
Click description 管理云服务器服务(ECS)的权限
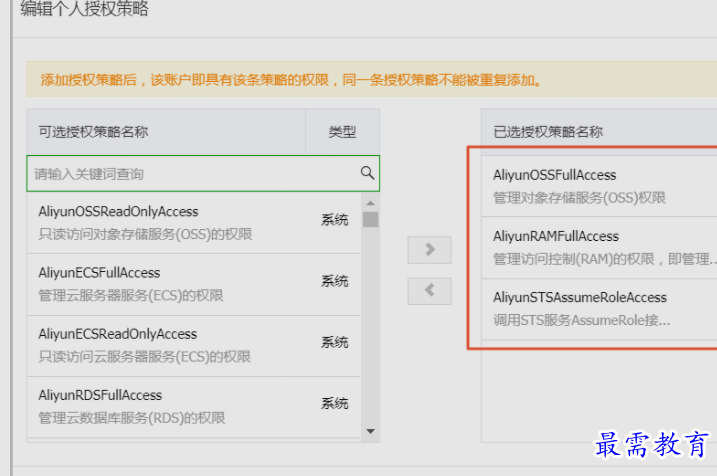point(131,295)
